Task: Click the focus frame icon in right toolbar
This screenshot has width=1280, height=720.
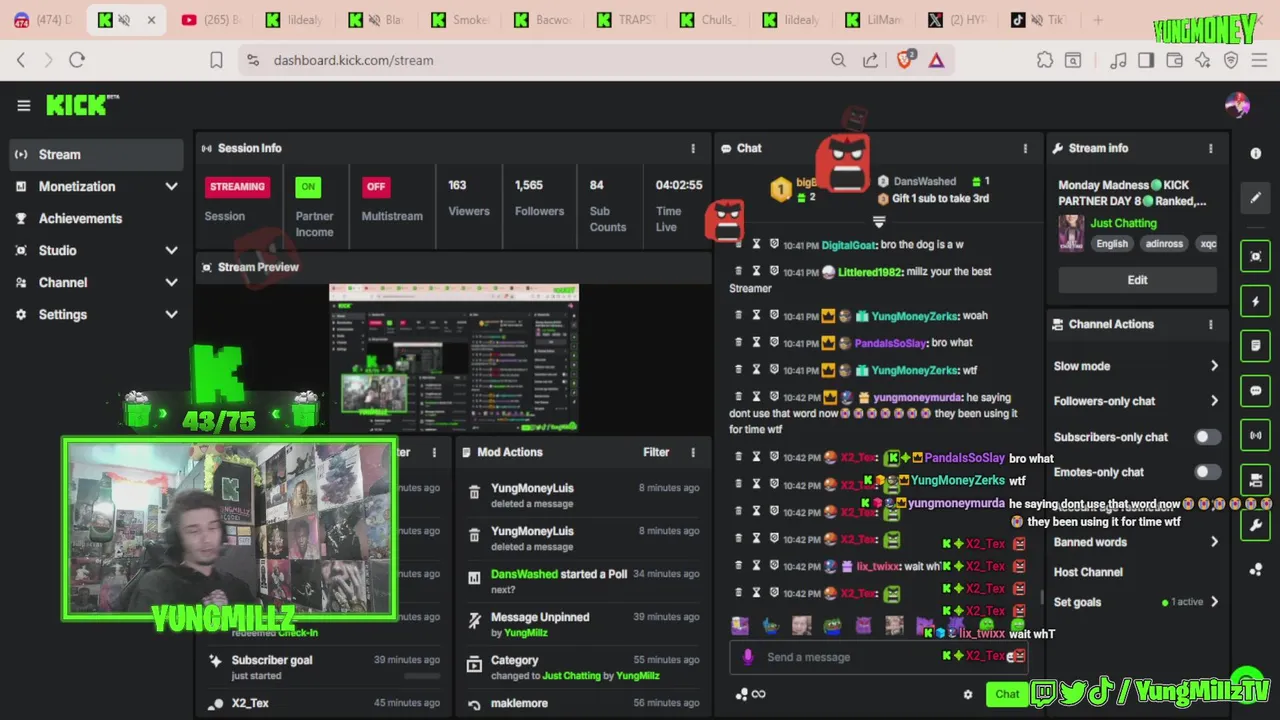Action: [1256, 256]
